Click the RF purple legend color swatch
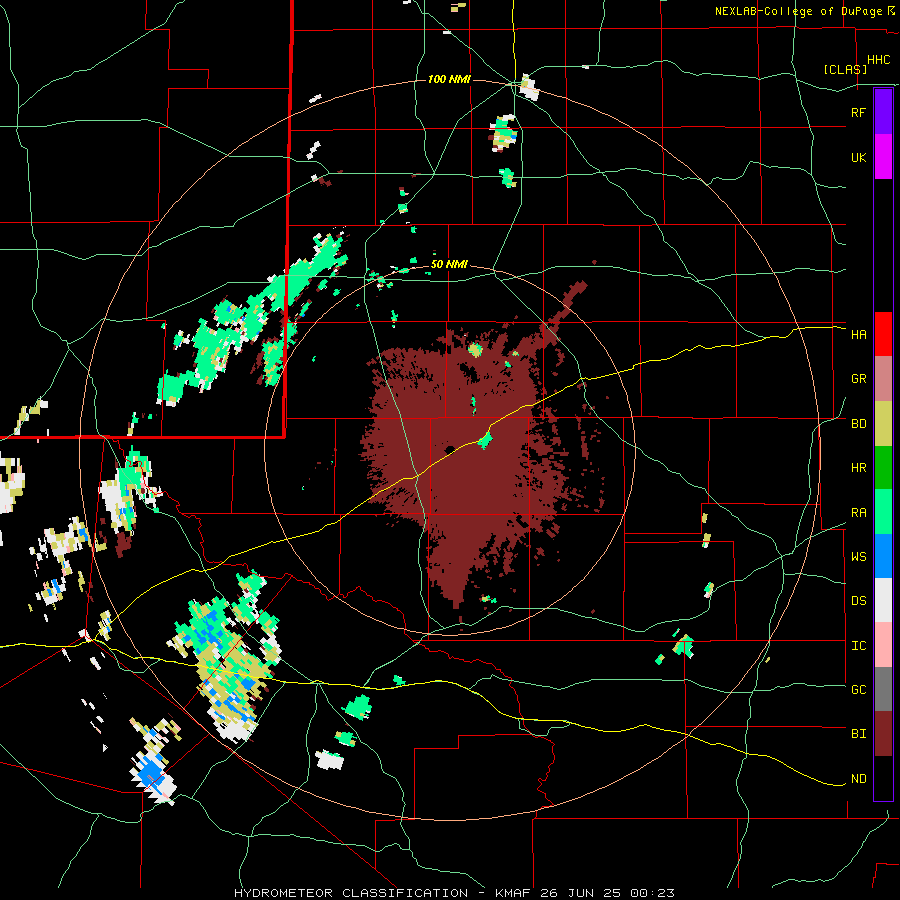This screenshot has height=900, width=900. coord(883,112)
